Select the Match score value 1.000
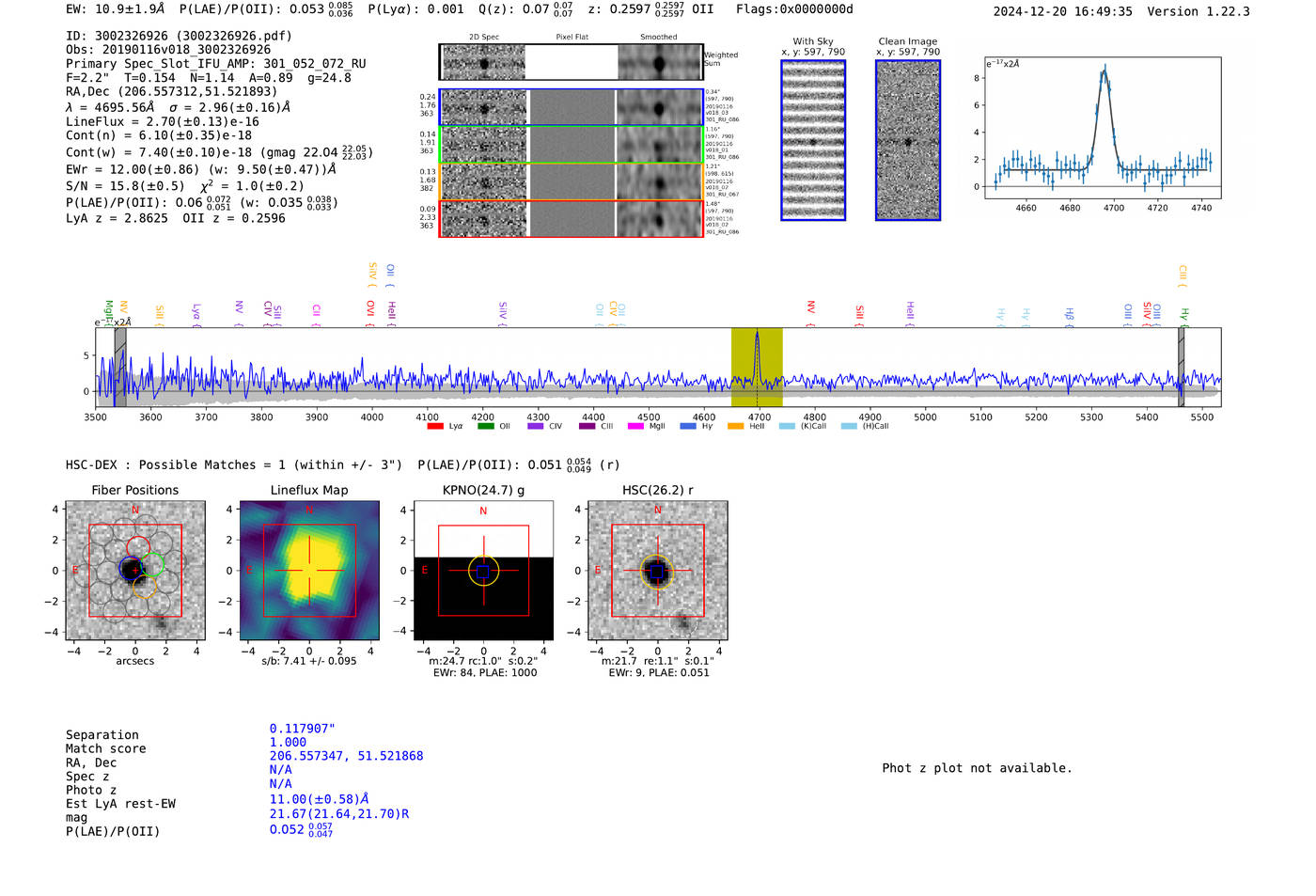1316x896 pixels. 288,742
